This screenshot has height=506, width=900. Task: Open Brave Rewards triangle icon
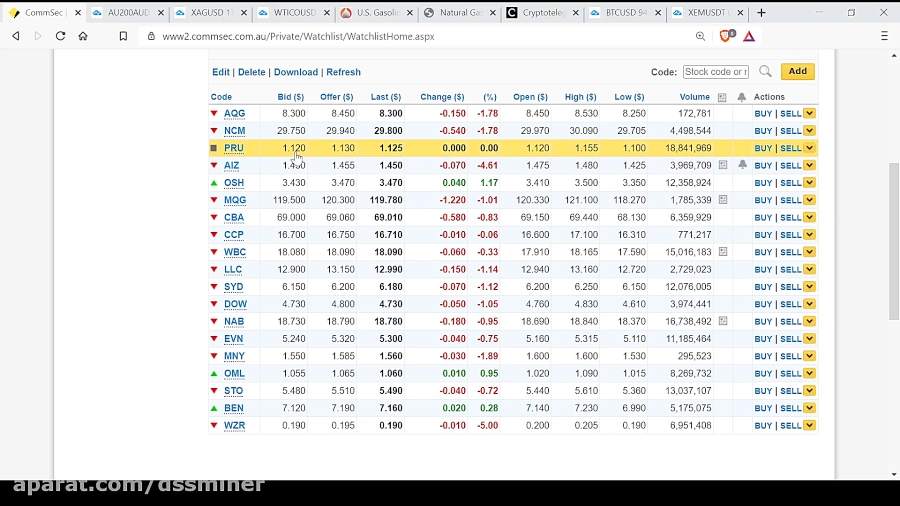click(x=749, y=36)
